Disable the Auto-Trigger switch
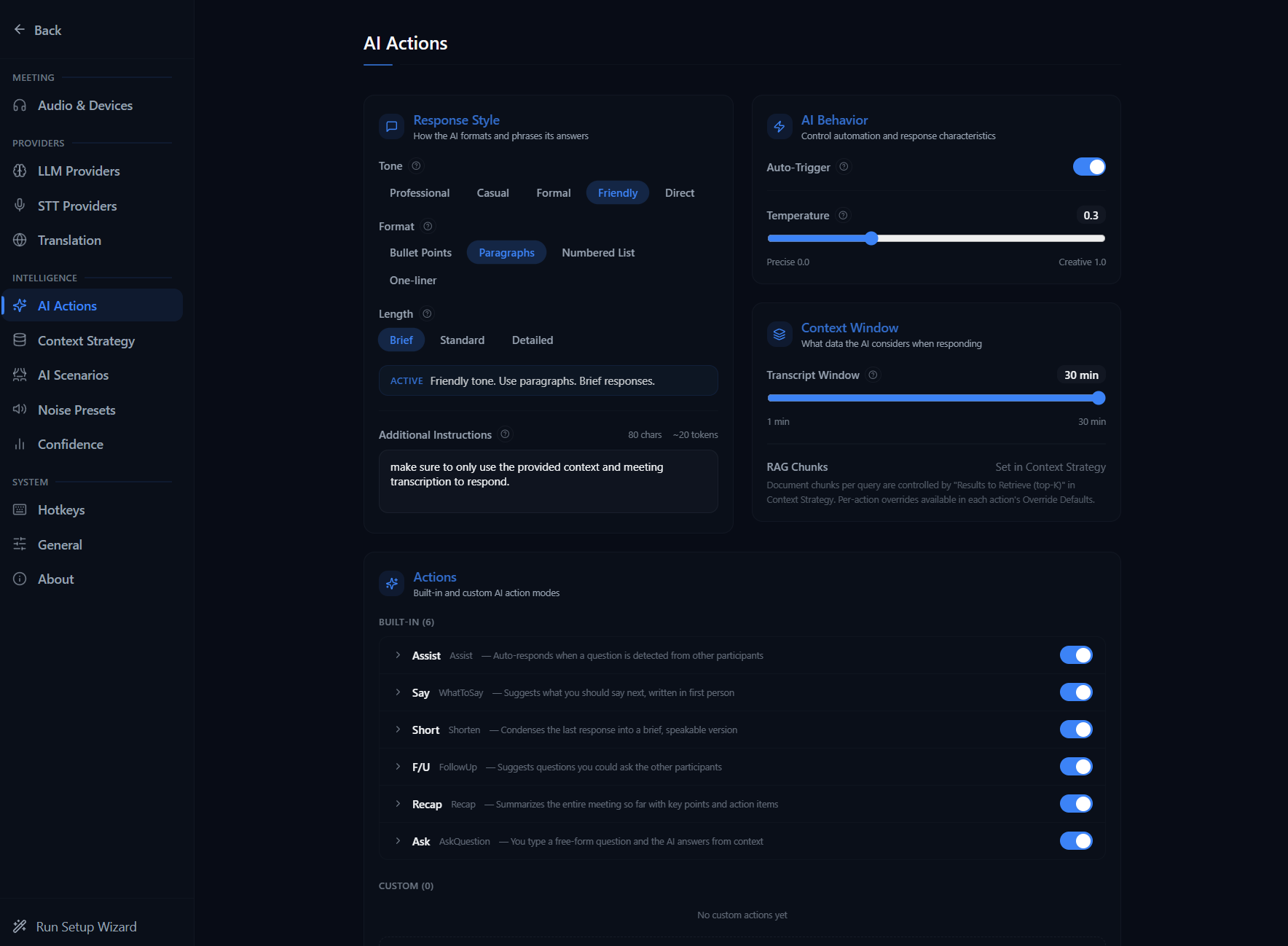The height and width of the screenshot is (946, 1288). pyautogui.click(x=1088, y=167)
